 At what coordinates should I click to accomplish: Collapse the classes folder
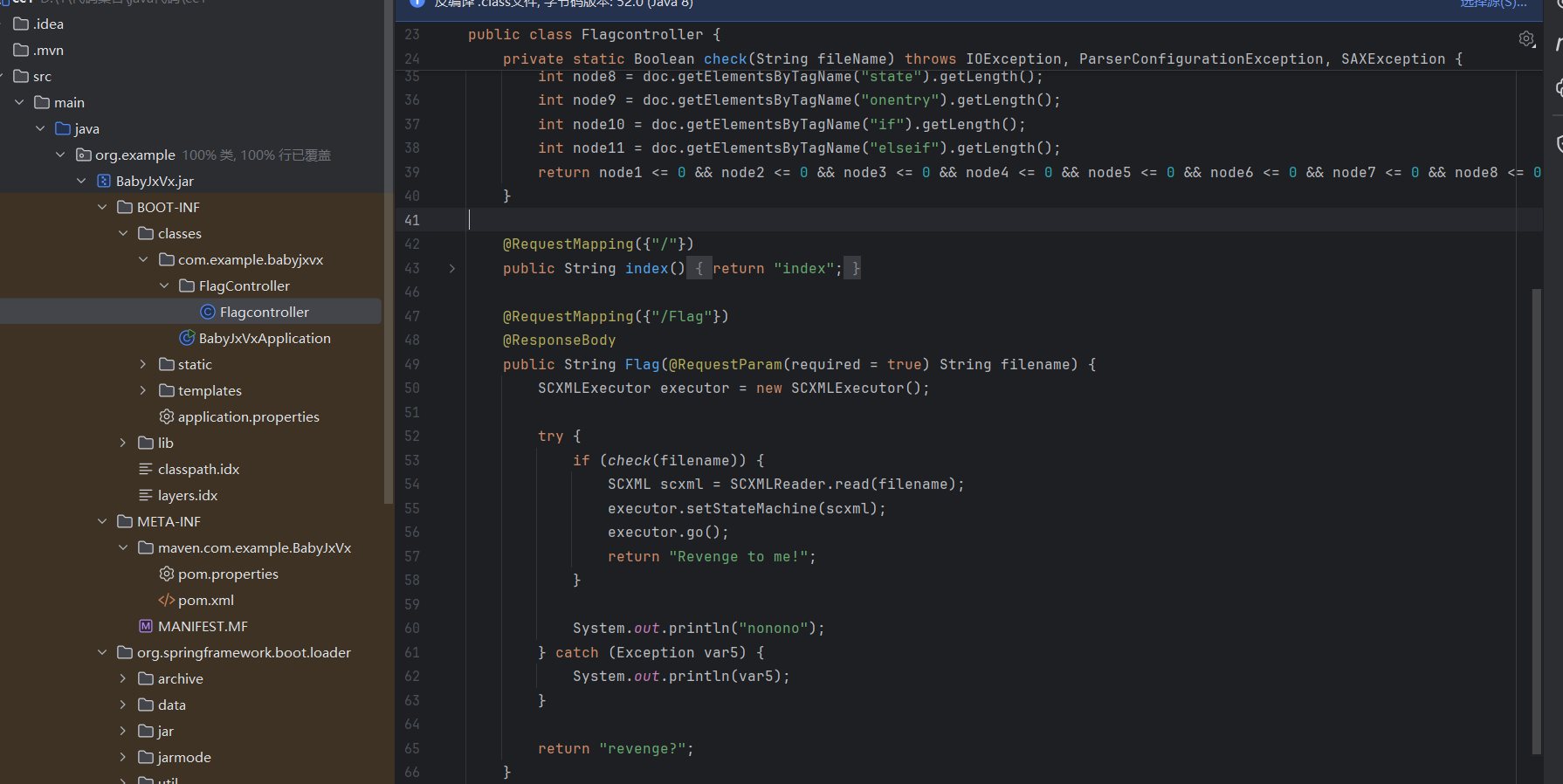pyautogui.click(x=123, y=233)
